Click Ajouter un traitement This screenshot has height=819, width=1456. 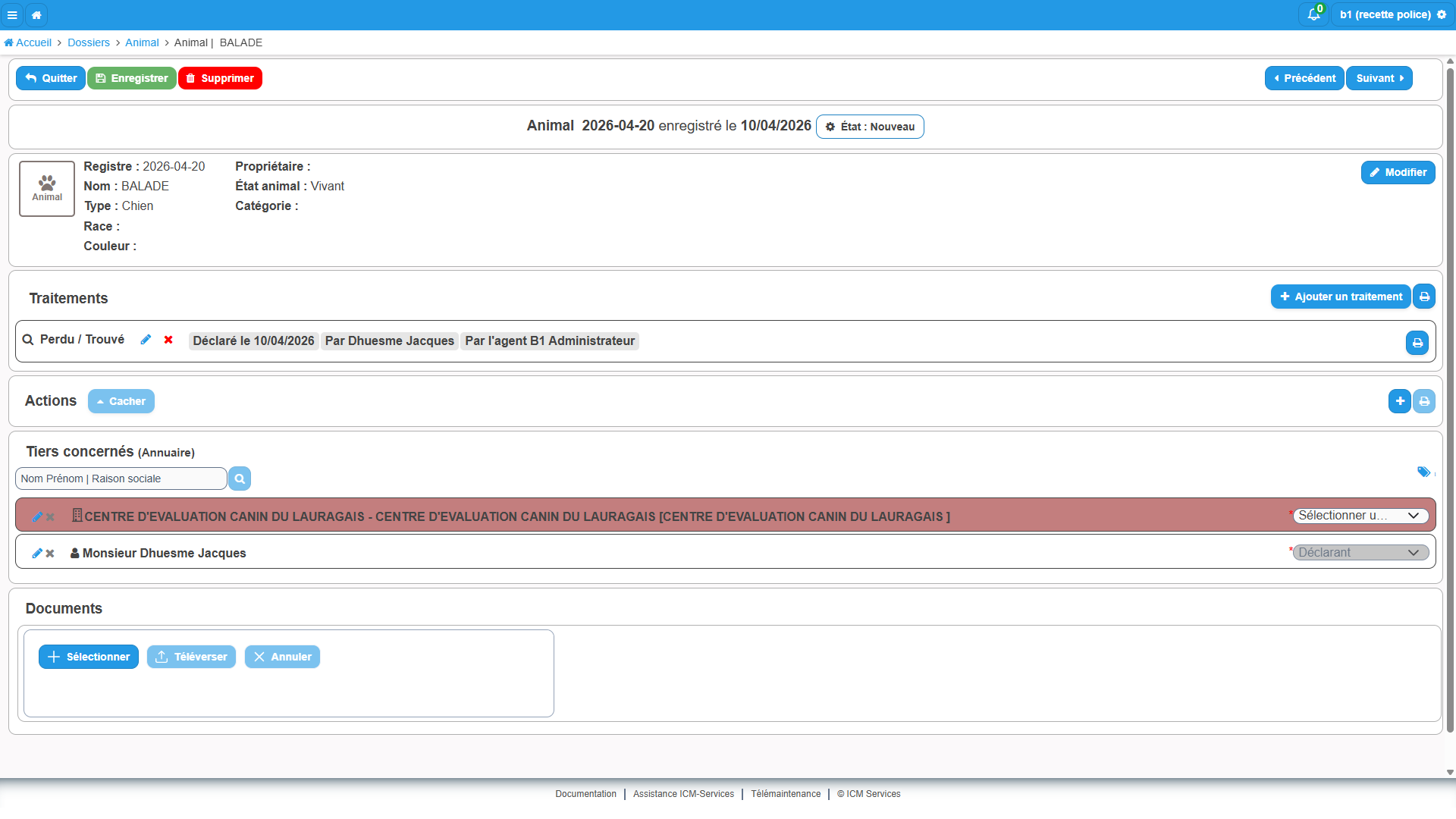[1341, 297]
